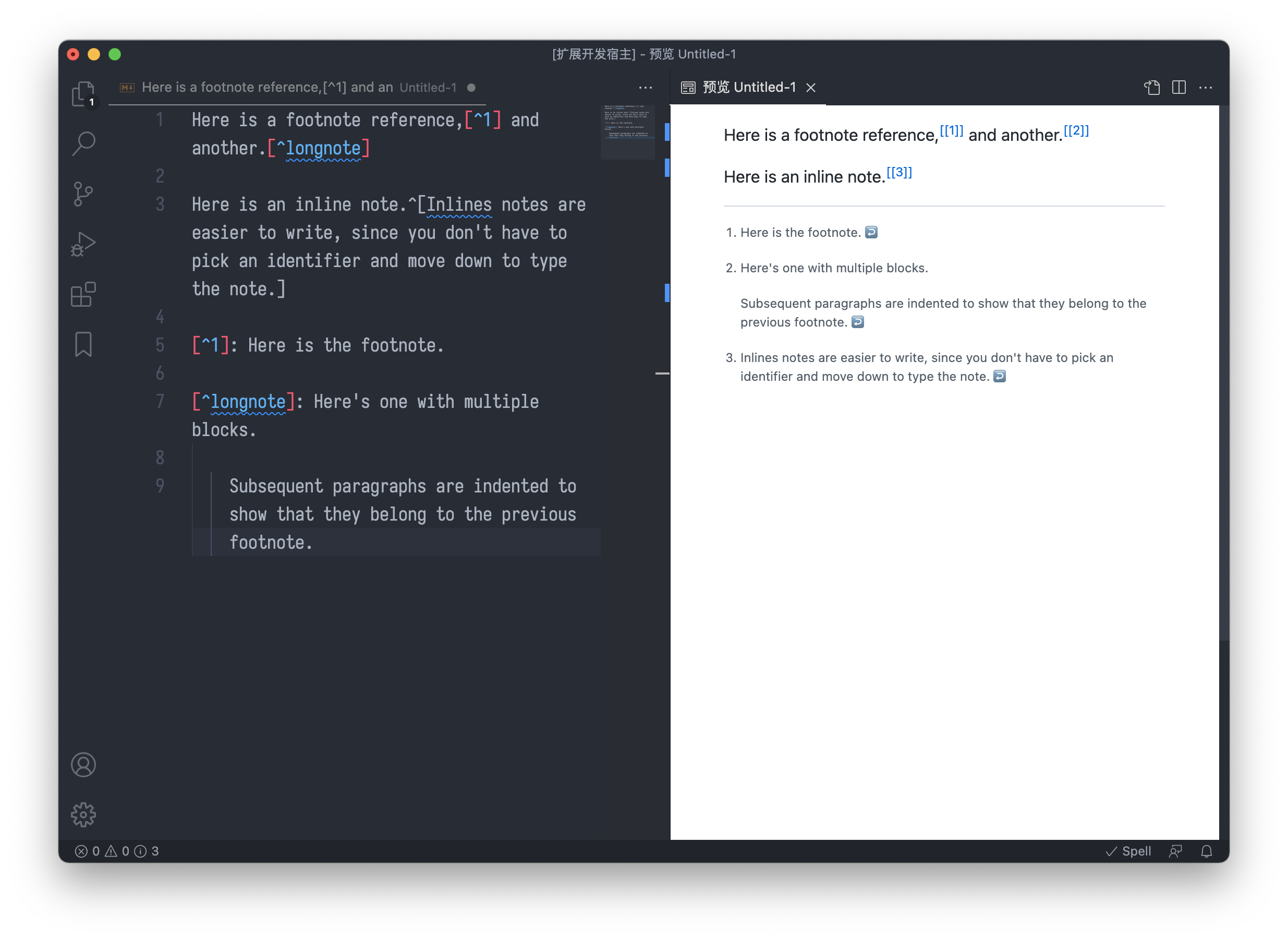
Task: Toggle the Spell checker in the status bar
Action: (x=1128, y=851)
